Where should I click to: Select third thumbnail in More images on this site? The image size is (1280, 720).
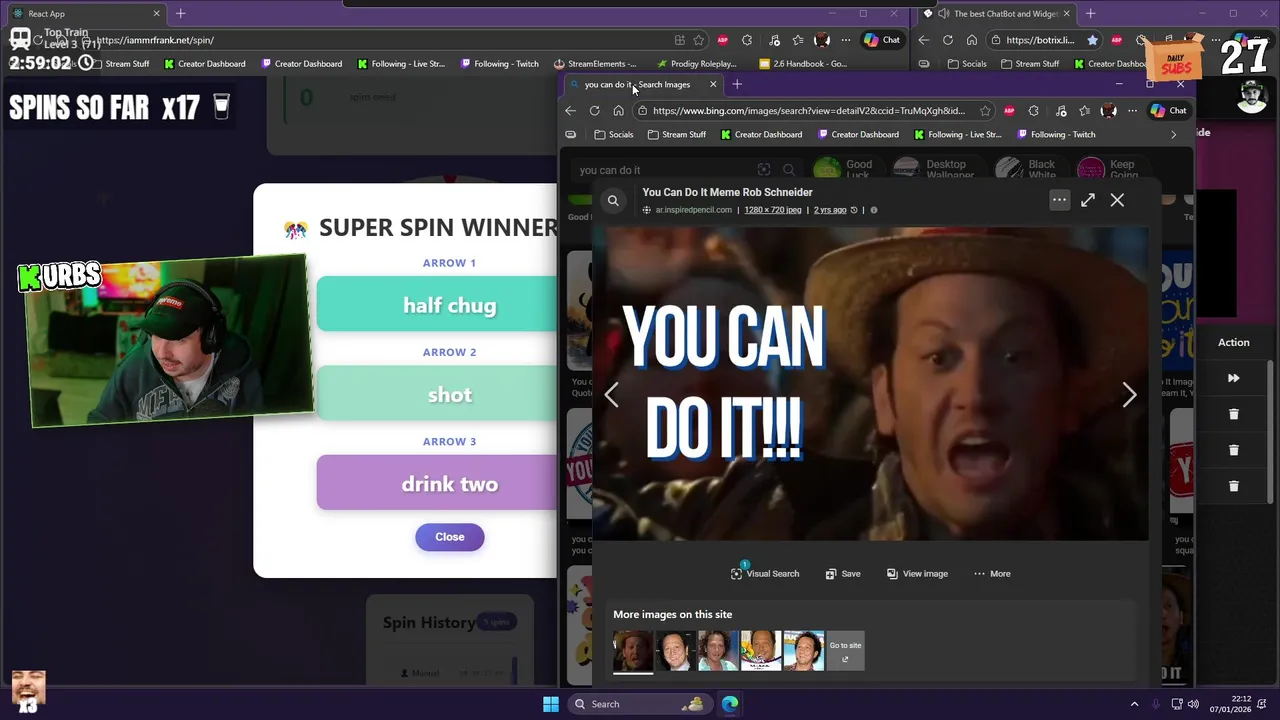click(718, 651)
